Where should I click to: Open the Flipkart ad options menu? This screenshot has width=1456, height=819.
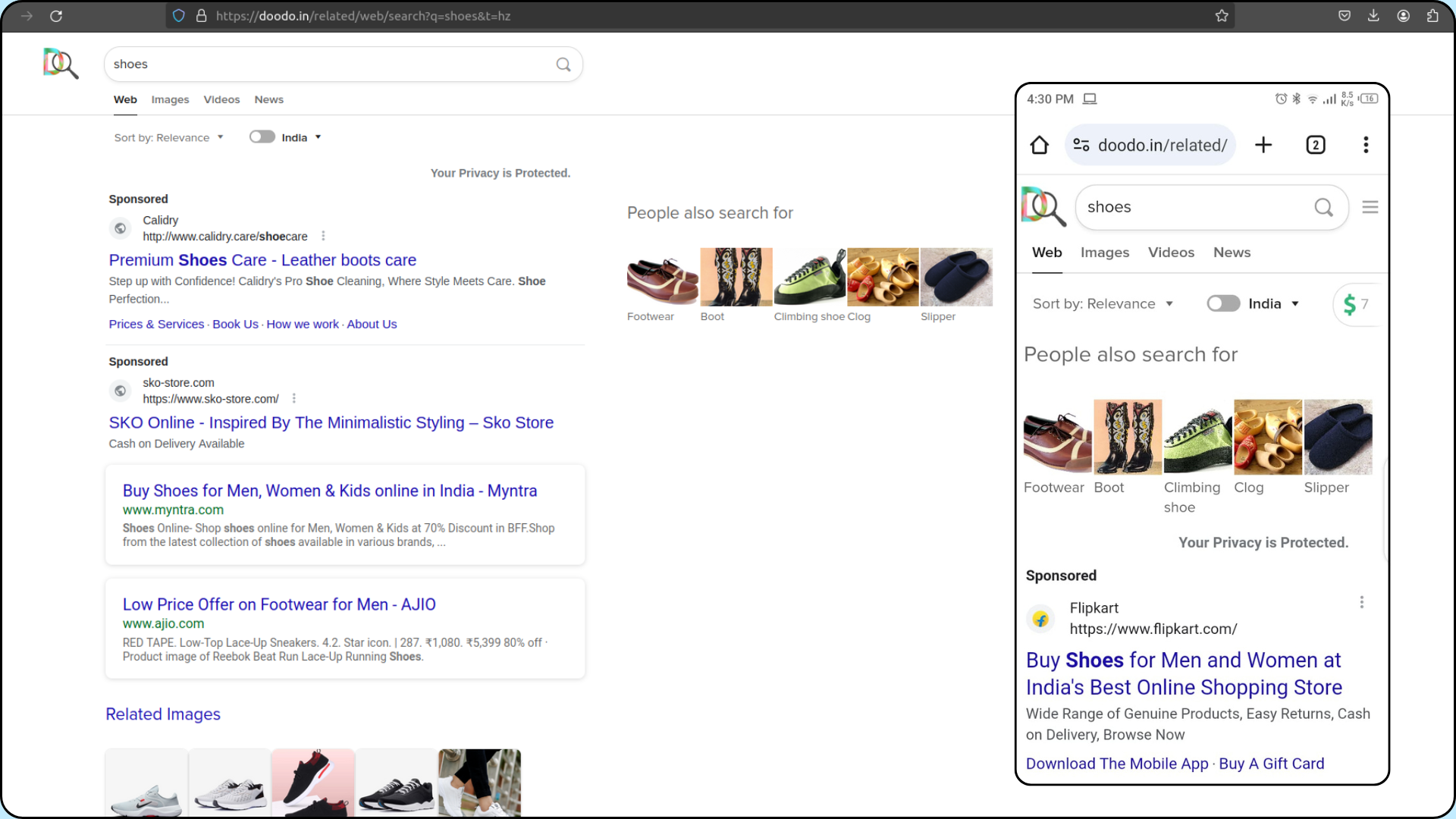click(x=1362, y=602)
